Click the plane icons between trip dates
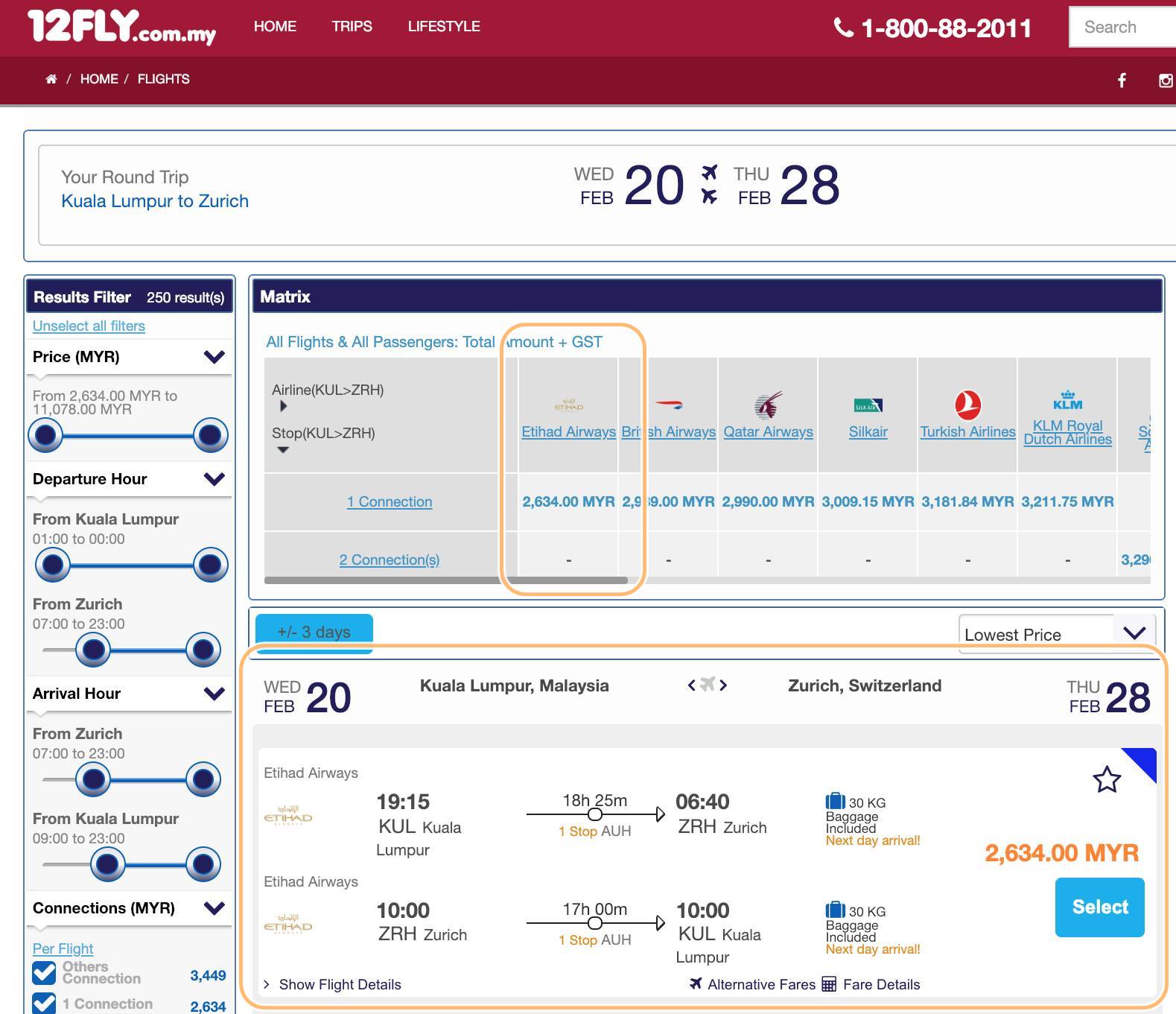The width and height of the screenshot is (1176, 1014). coord(709,184)
